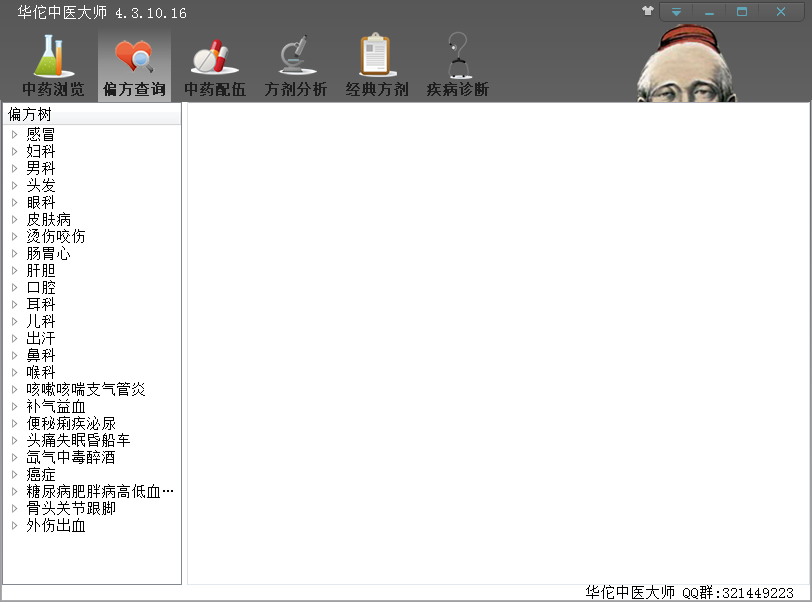Expand the 癌症 node triangle

[x=15, y=474]
